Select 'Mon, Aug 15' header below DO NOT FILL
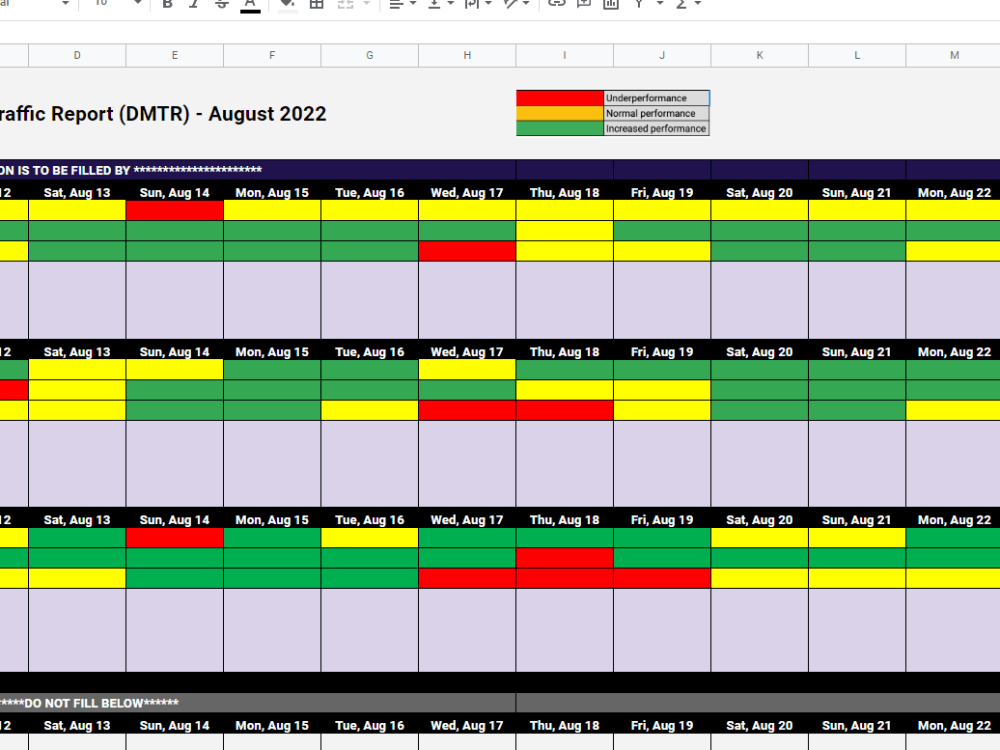This screenshot has width=1000, height=750. [272, 725]
